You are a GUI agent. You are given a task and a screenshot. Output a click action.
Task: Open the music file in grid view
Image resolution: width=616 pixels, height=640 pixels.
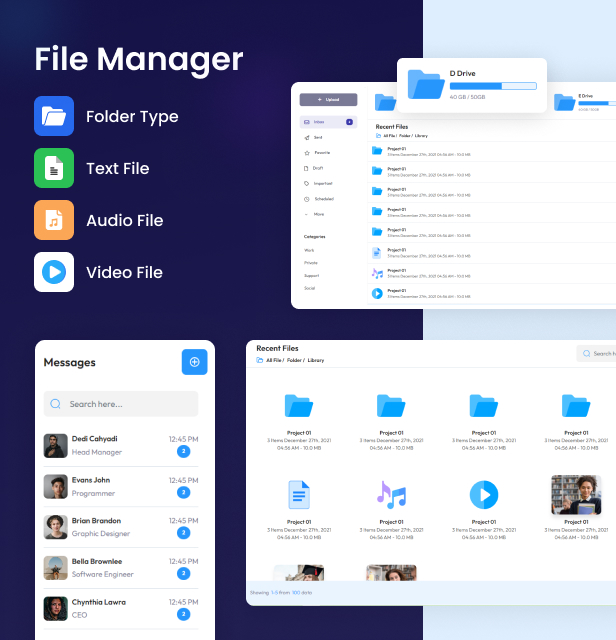tap(391, 494)
